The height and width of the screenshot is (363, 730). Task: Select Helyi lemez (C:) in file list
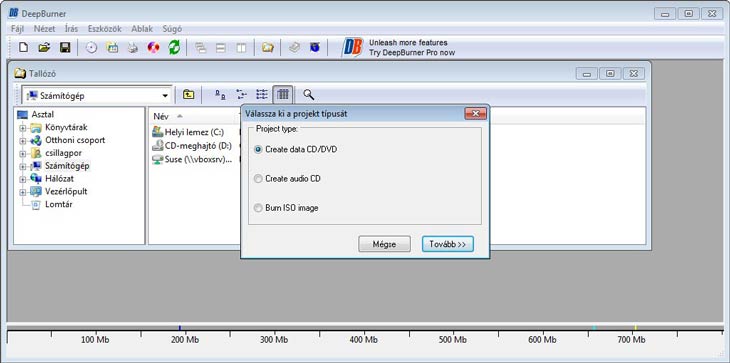click(x=188, y=132)
